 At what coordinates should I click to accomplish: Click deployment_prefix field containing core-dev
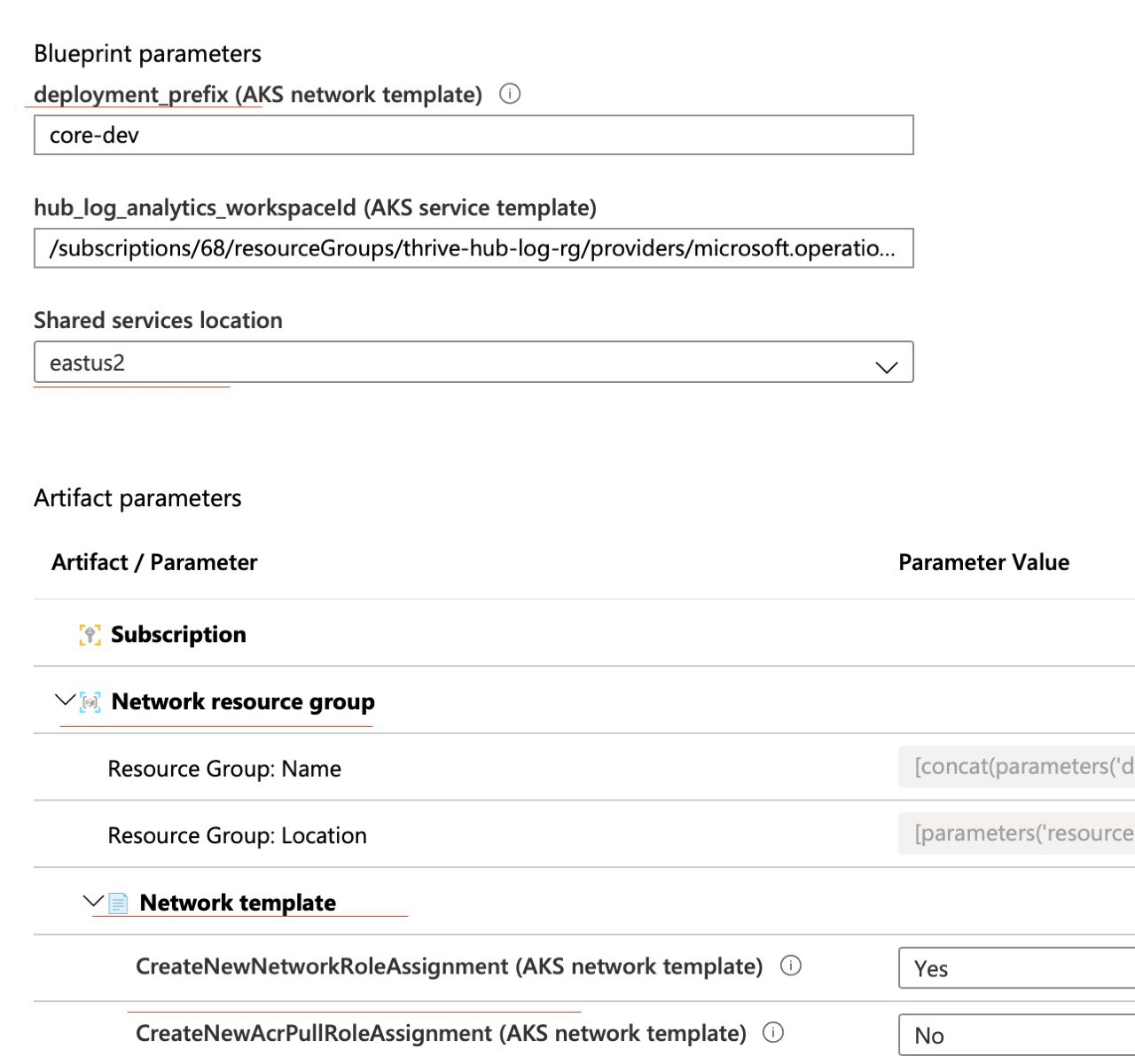coord(474,135)
